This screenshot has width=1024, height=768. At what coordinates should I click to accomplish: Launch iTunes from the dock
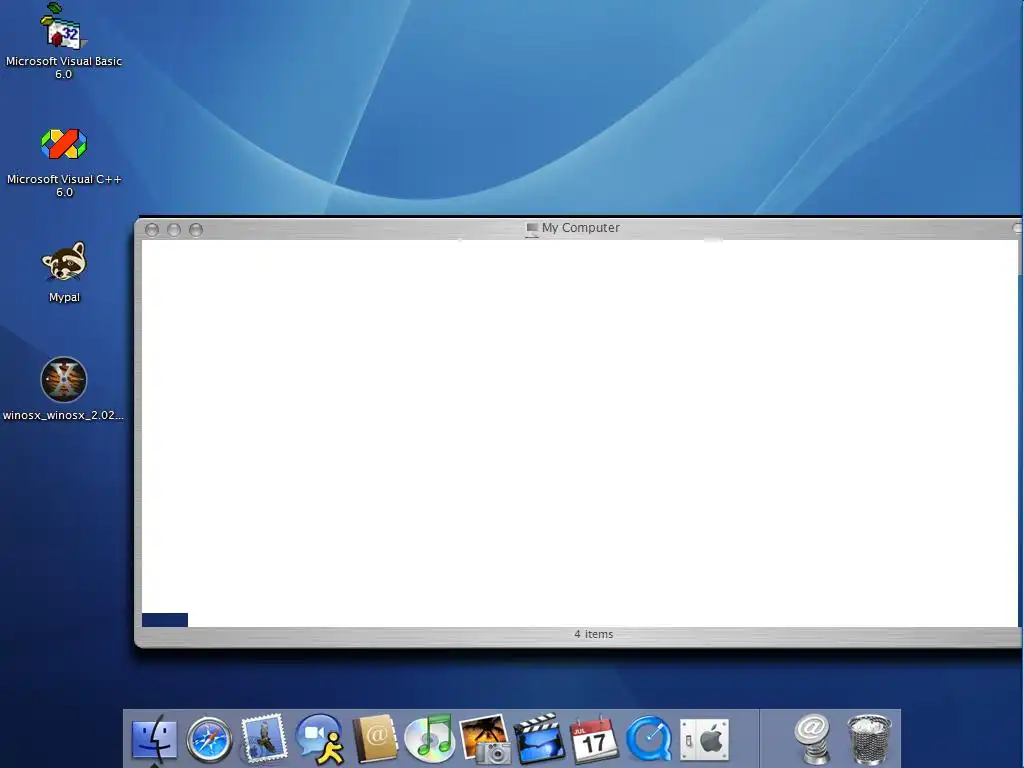429,739
